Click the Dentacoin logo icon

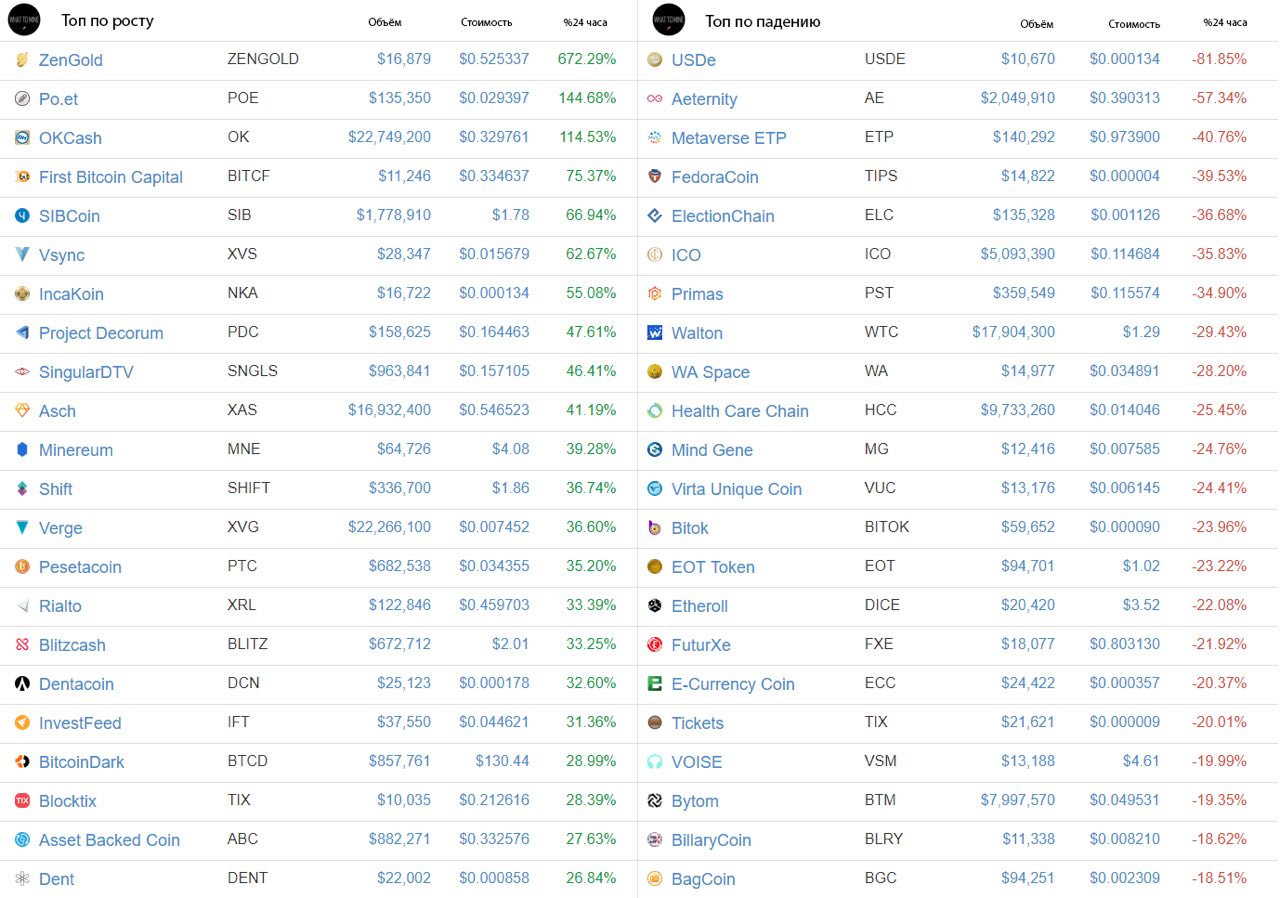pyautogui.click(x=22, y=684)
